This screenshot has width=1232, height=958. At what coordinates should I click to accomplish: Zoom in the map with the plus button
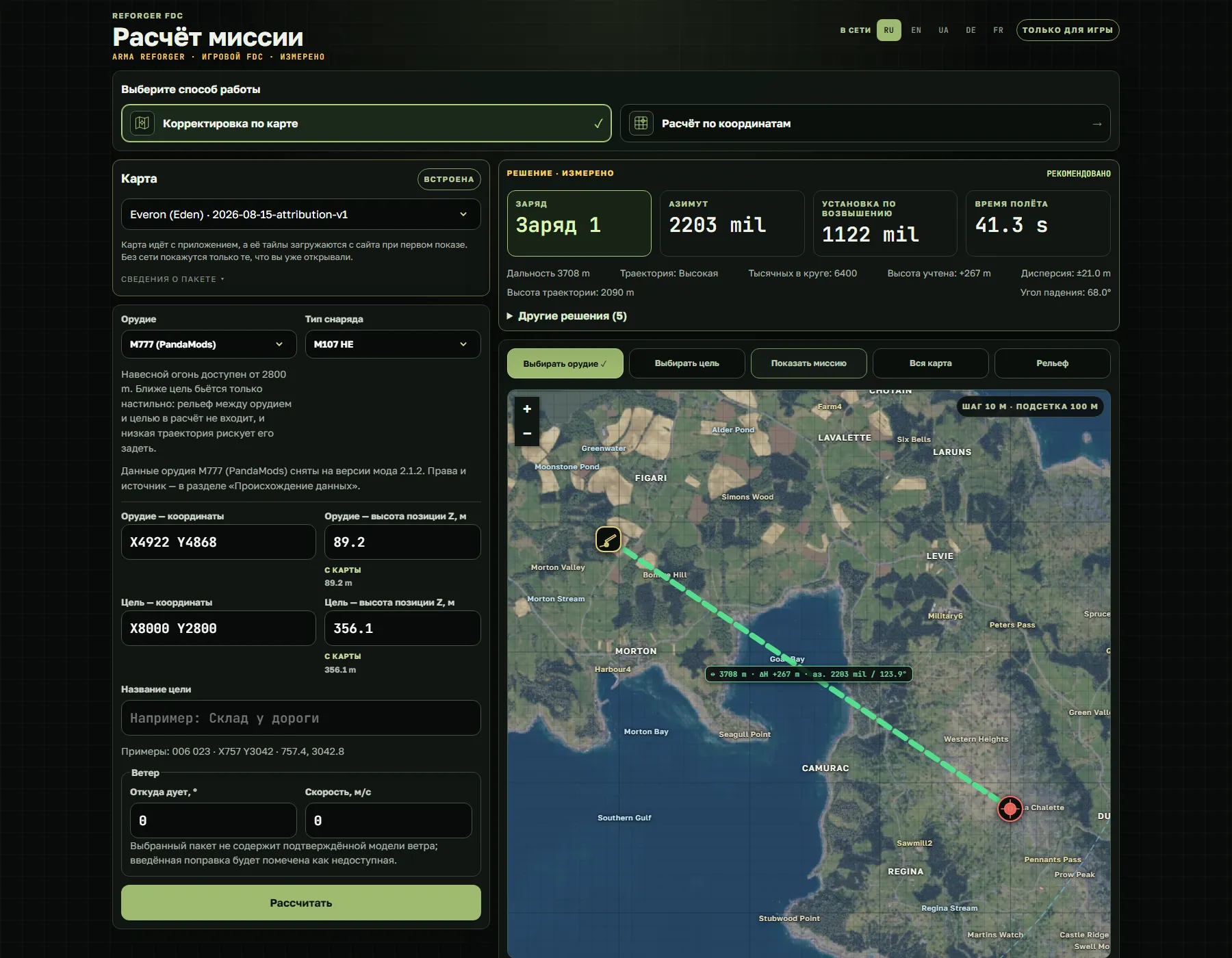coord(527,409)
